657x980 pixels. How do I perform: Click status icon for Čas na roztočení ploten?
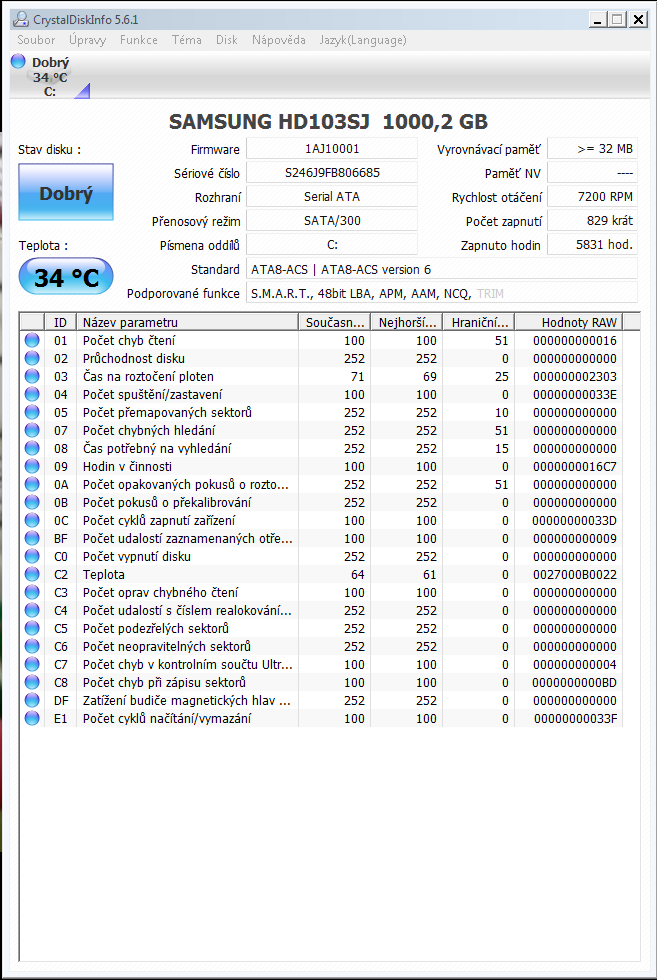click(32, 376)
